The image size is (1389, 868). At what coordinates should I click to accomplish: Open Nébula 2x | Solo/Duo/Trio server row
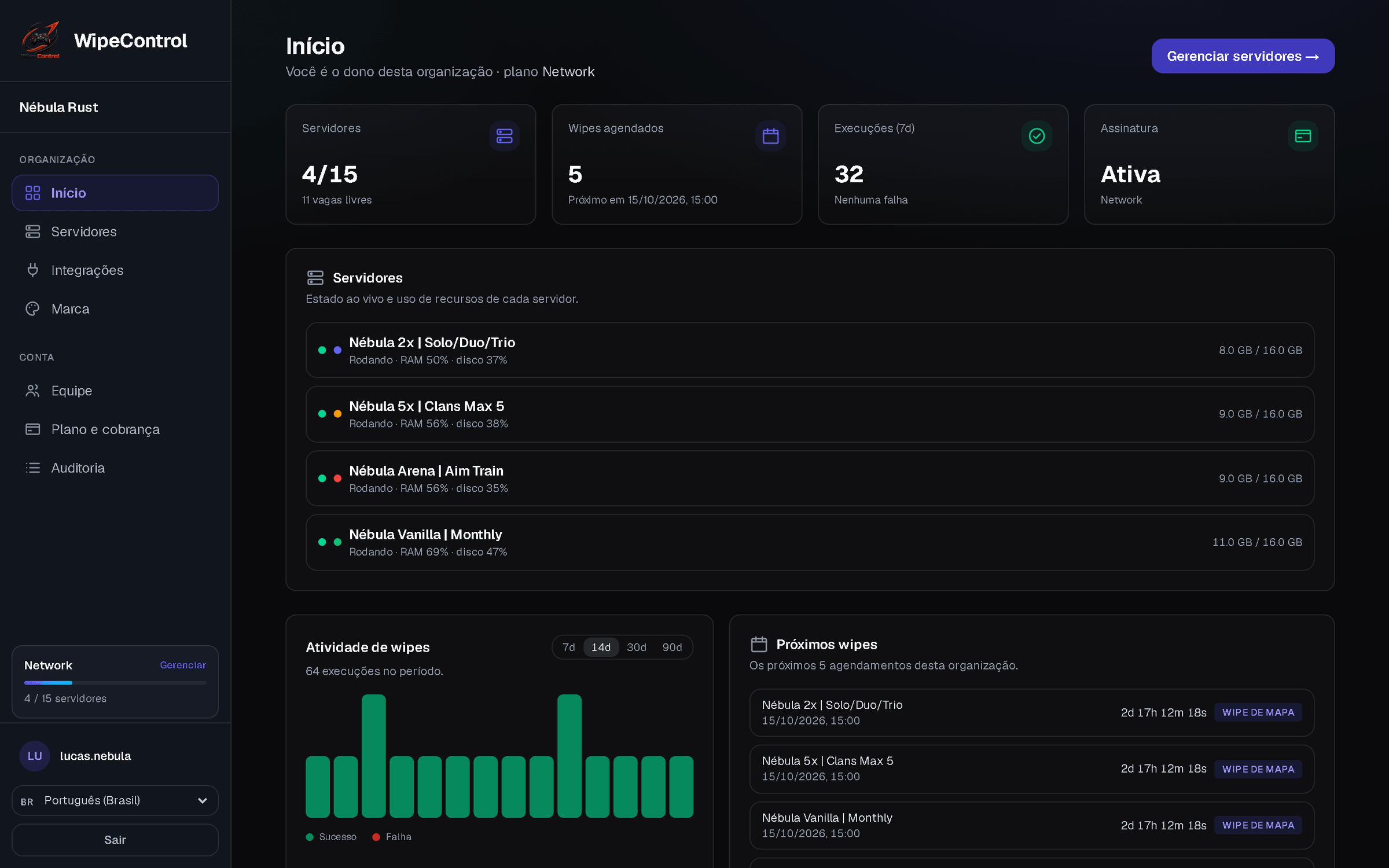pos(810,350)
